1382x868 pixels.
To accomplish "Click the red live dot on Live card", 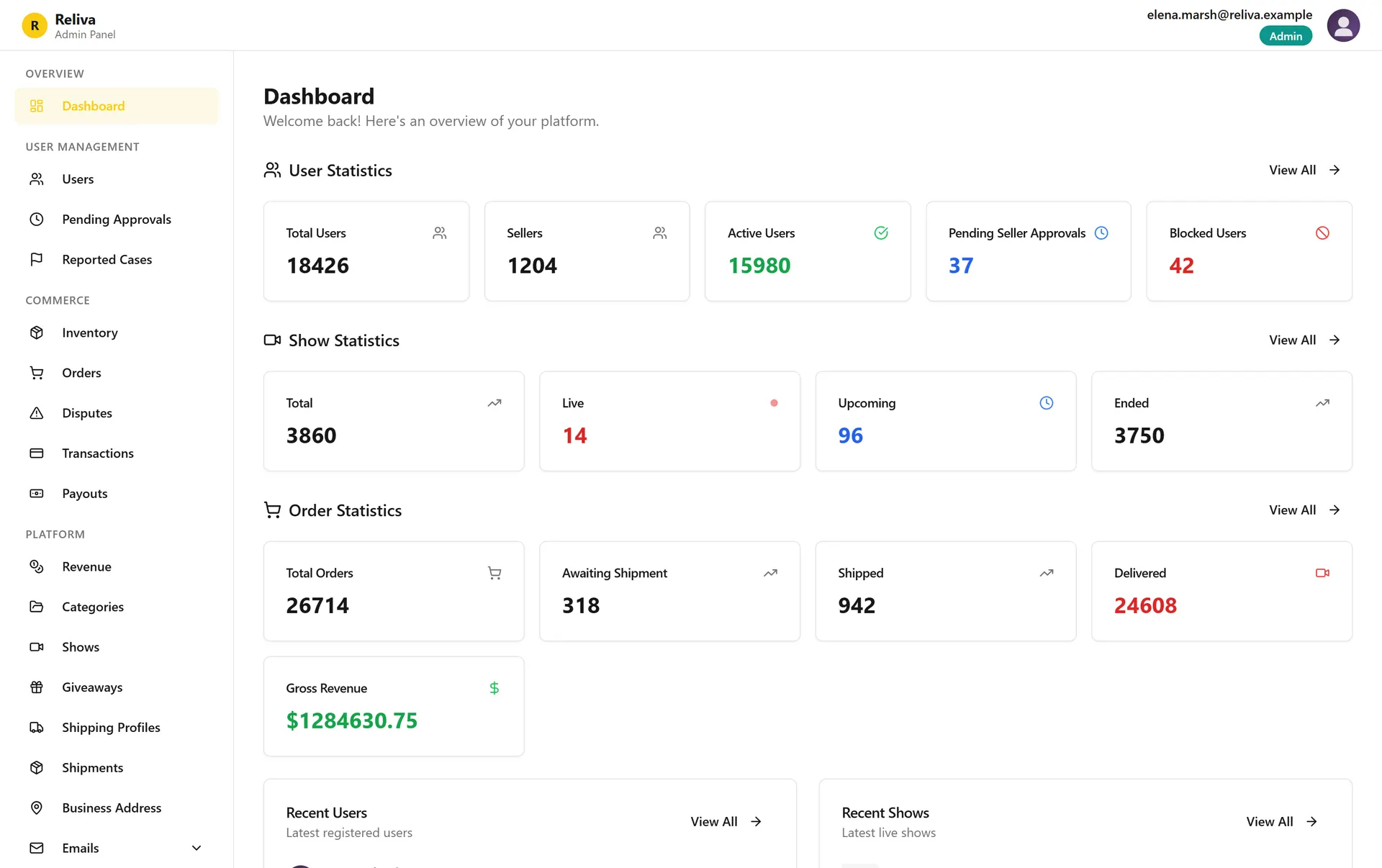I will pyautogui.click(x=774, y=403).
